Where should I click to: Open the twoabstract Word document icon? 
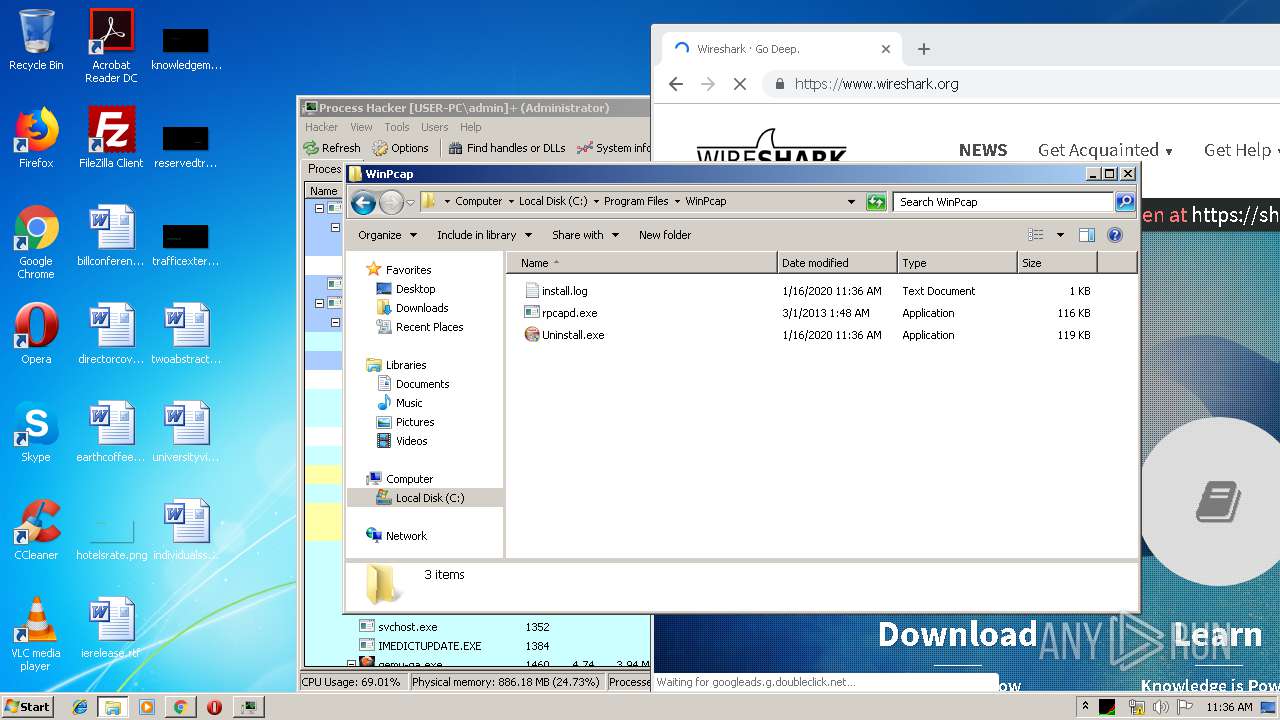187,334
